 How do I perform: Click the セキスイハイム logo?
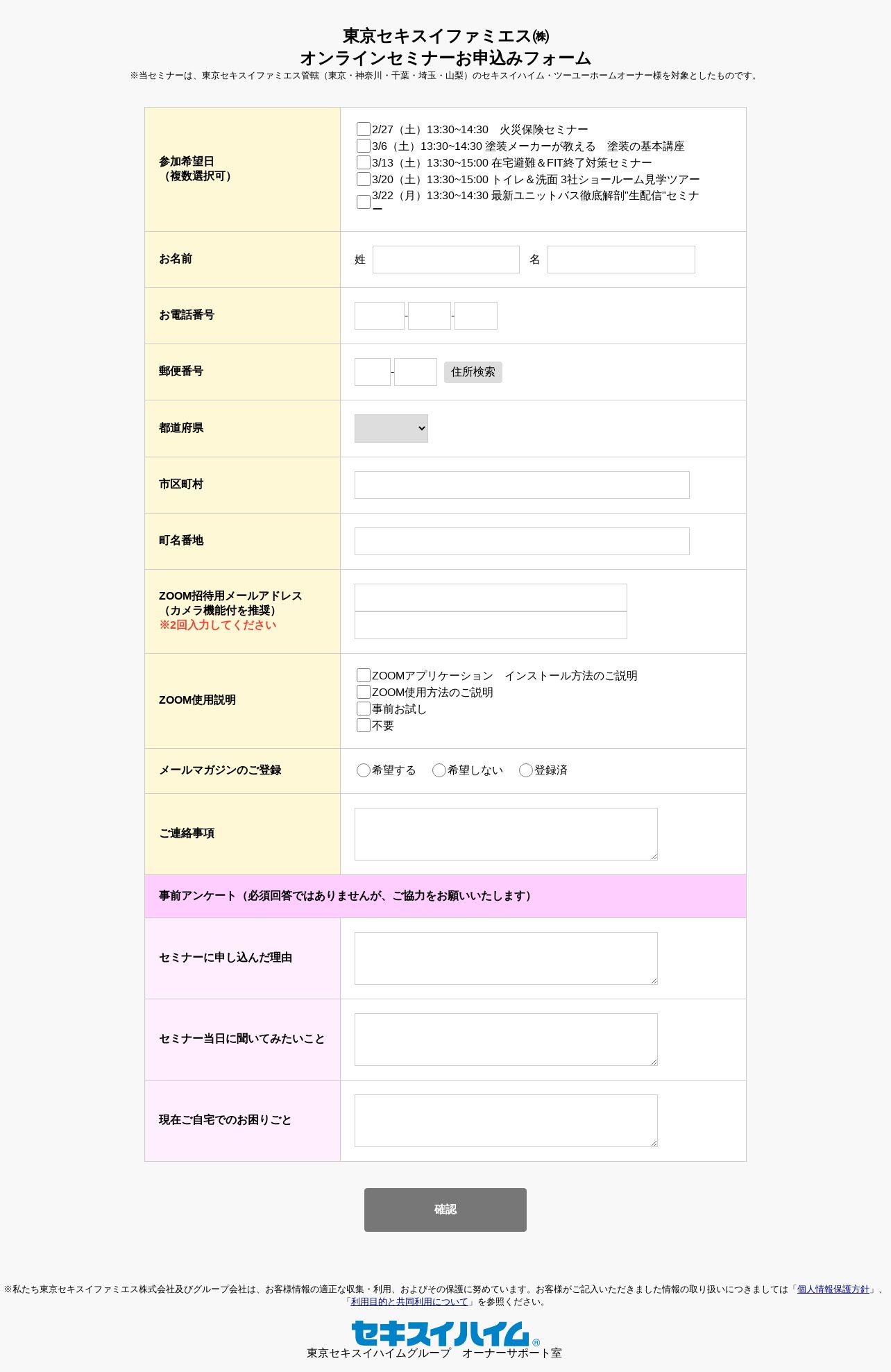(445, 1333)
